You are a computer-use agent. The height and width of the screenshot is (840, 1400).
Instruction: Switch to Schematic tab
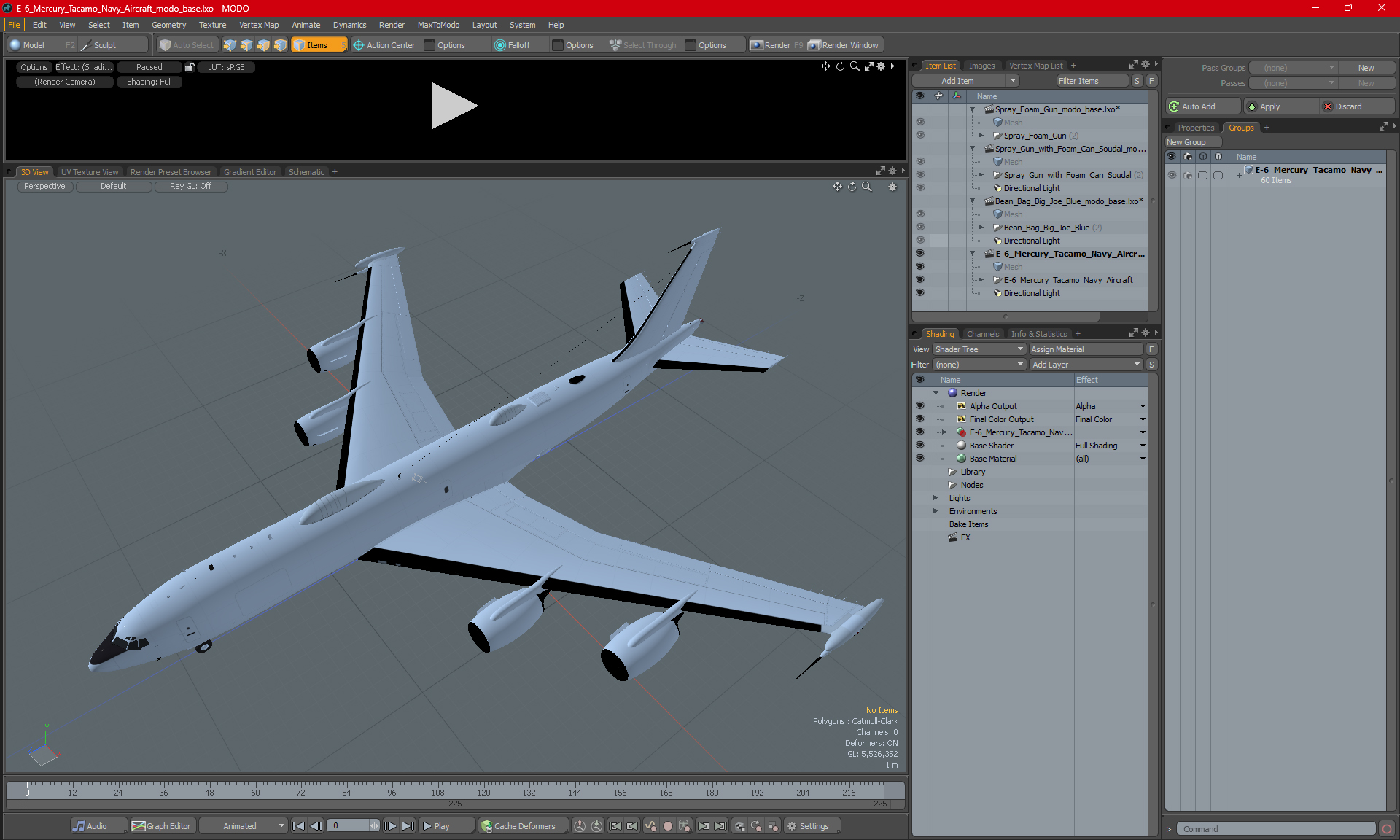tap(306, 172)
